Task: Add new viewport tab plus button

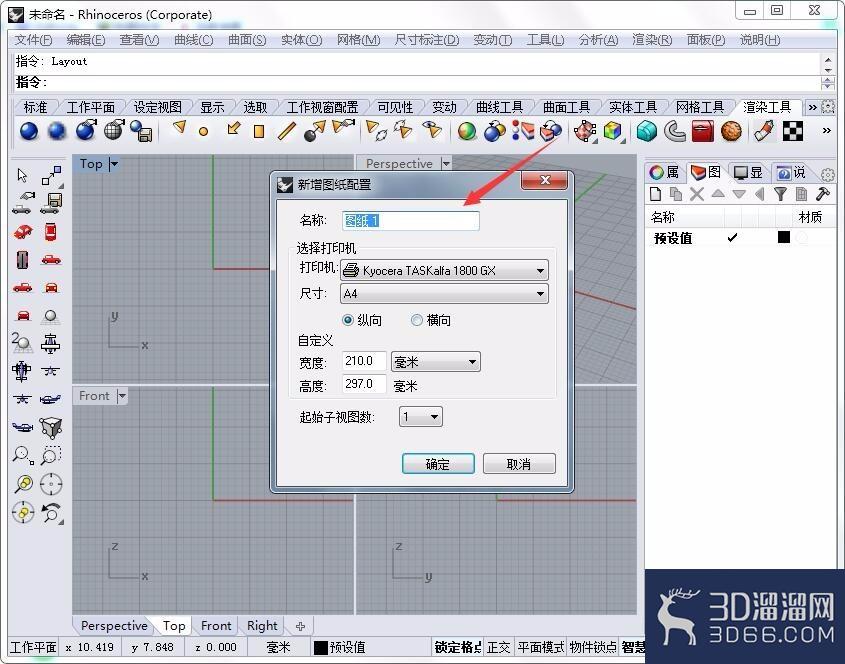Action: pyautogui.click(x=300, y=626)
